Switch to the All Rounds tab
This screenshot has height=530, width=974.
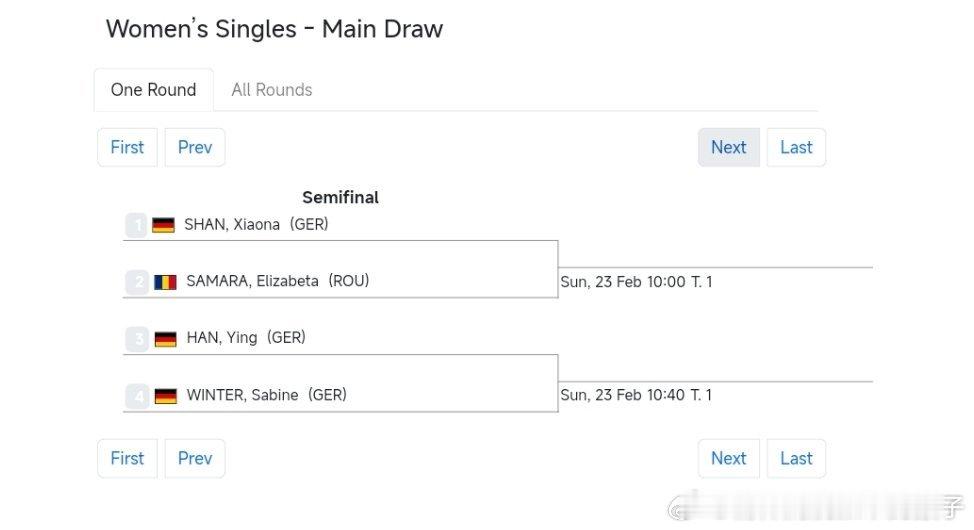pyautogui.click(x=271, y=90)
